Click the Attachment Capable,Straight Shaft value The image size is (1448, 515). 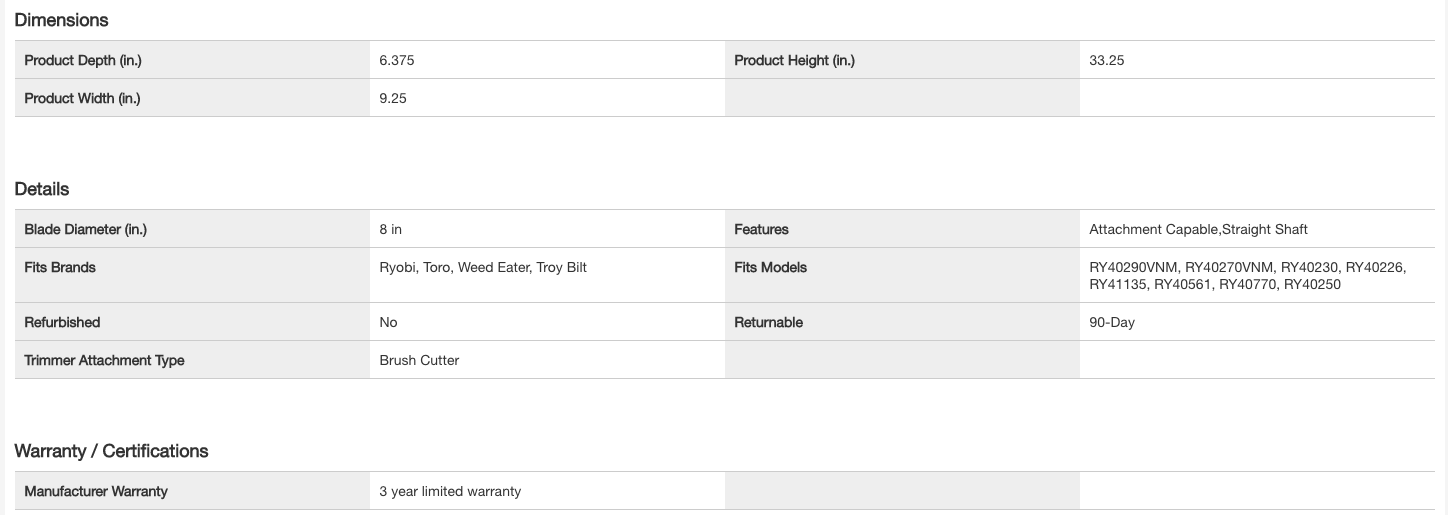(1198, 229)
